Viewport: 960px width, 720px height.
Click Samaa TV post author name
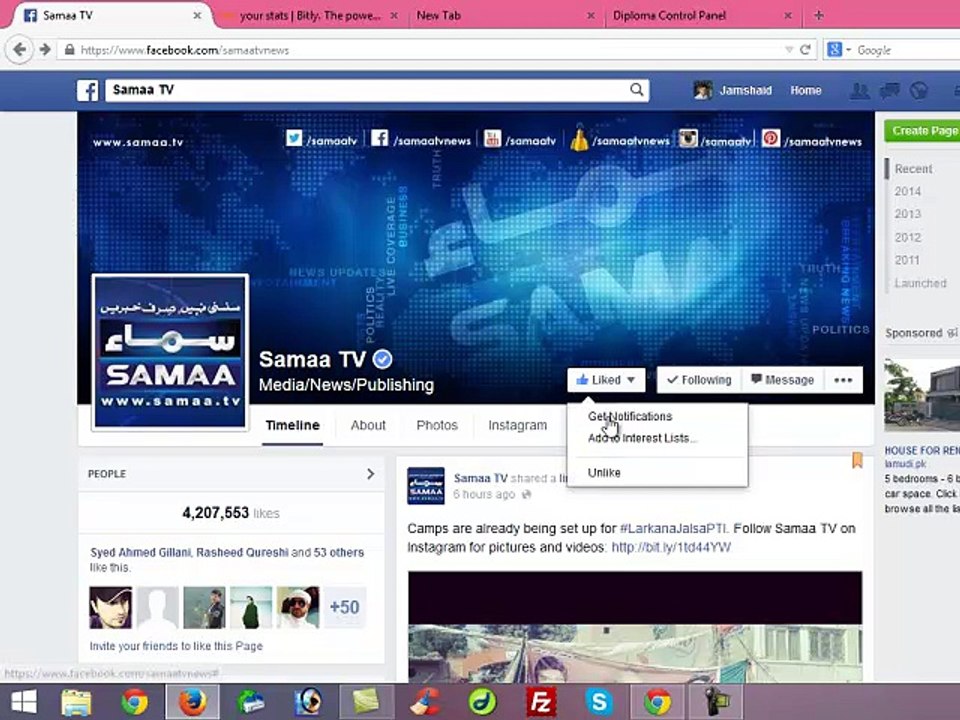(481, 478)
